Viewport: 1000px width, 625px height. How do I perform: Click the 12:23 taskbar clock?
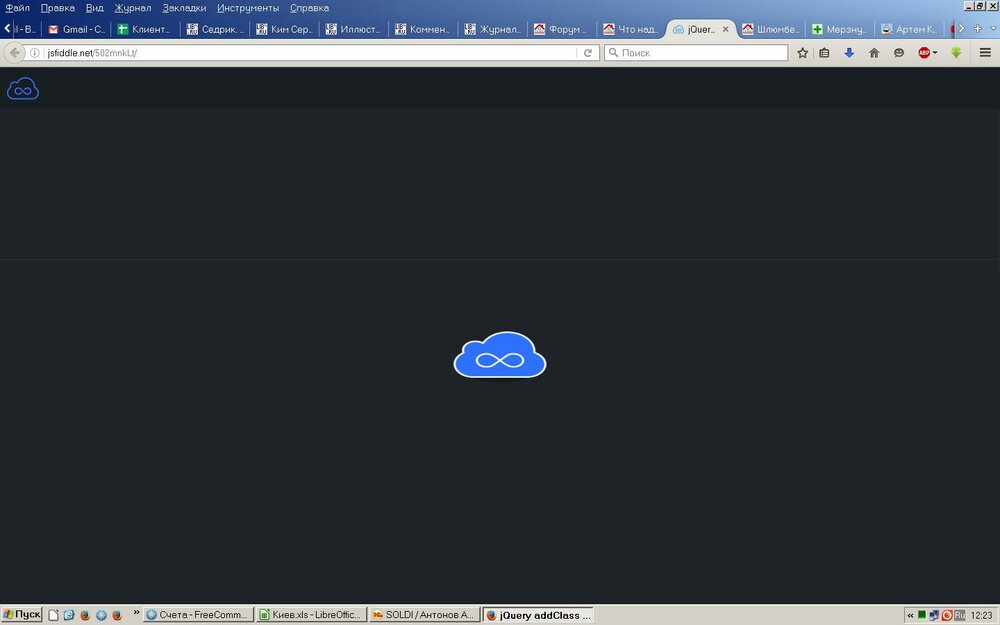(x=982, y=615)
